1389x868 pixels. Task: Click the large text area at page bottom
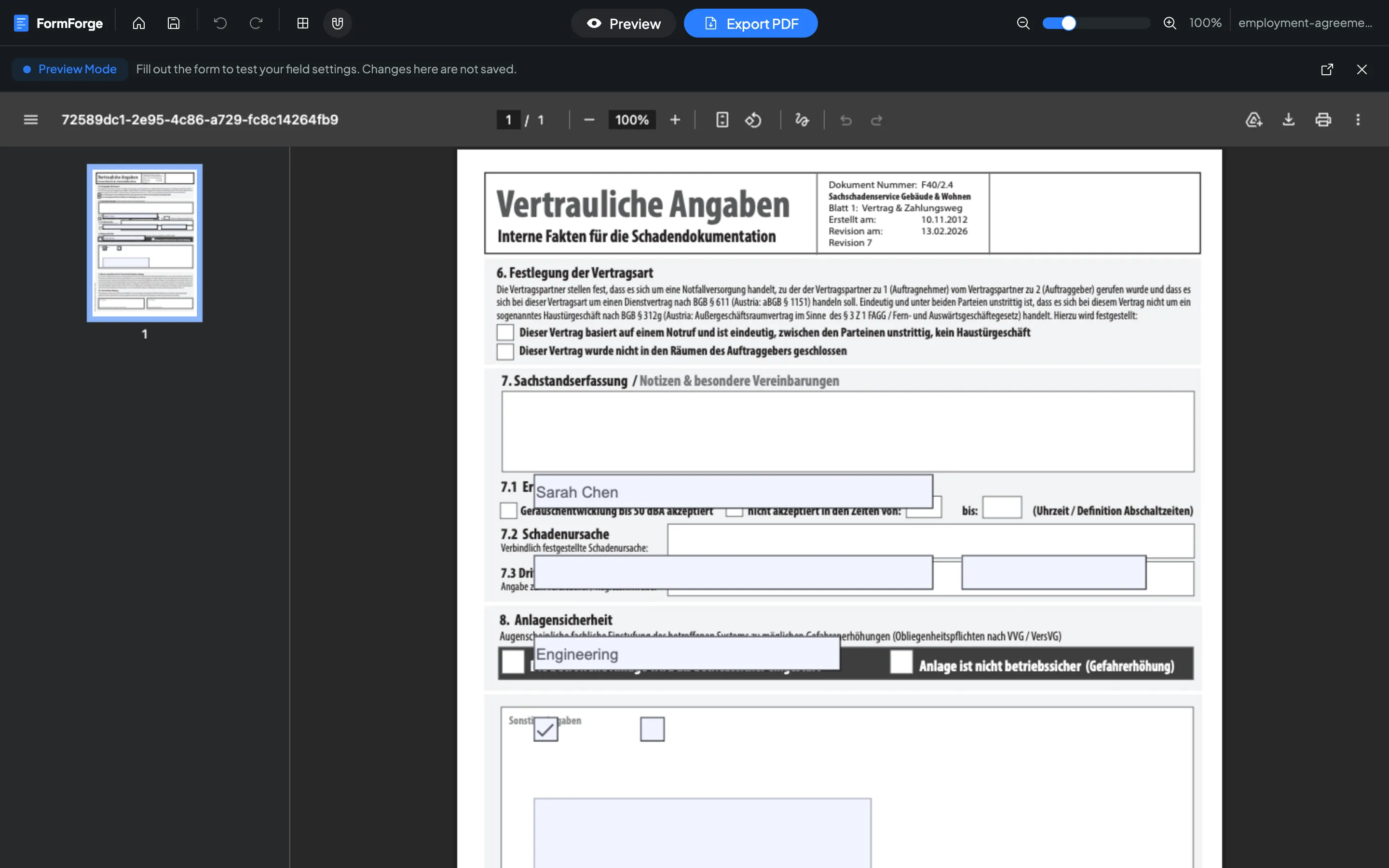(x=703, y=833)
